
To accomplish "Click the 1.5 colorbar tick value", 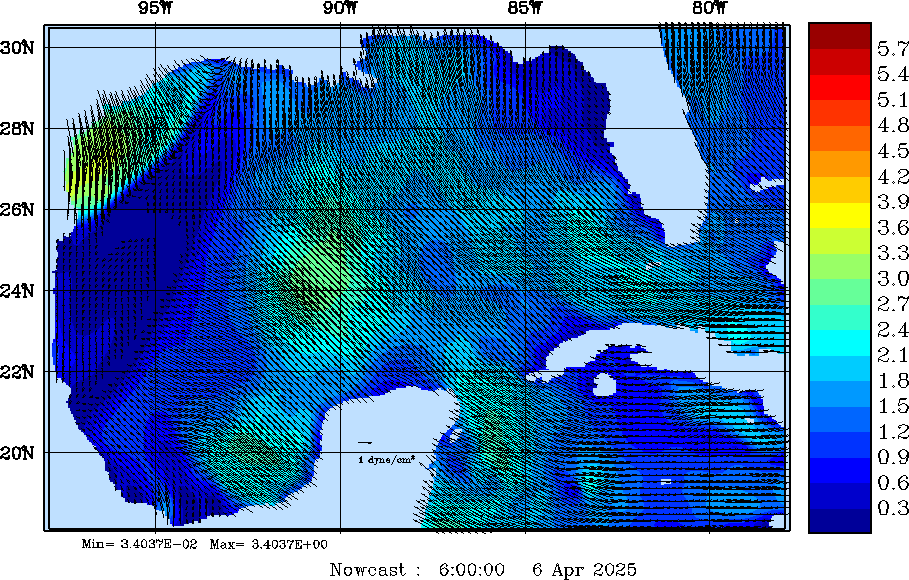I will pyautogui.click(x=893, y=406).
